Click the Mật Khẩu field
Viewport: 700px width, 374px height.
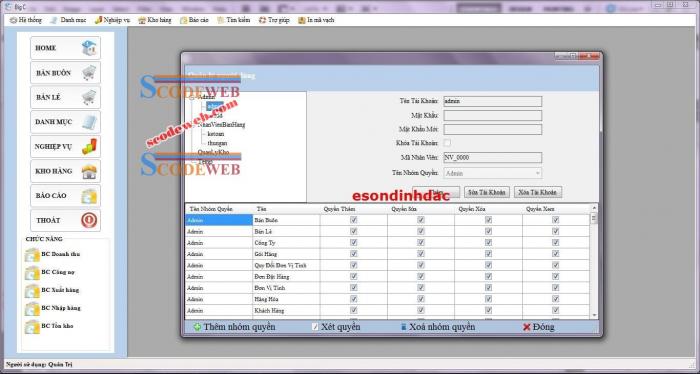[492, 116]
